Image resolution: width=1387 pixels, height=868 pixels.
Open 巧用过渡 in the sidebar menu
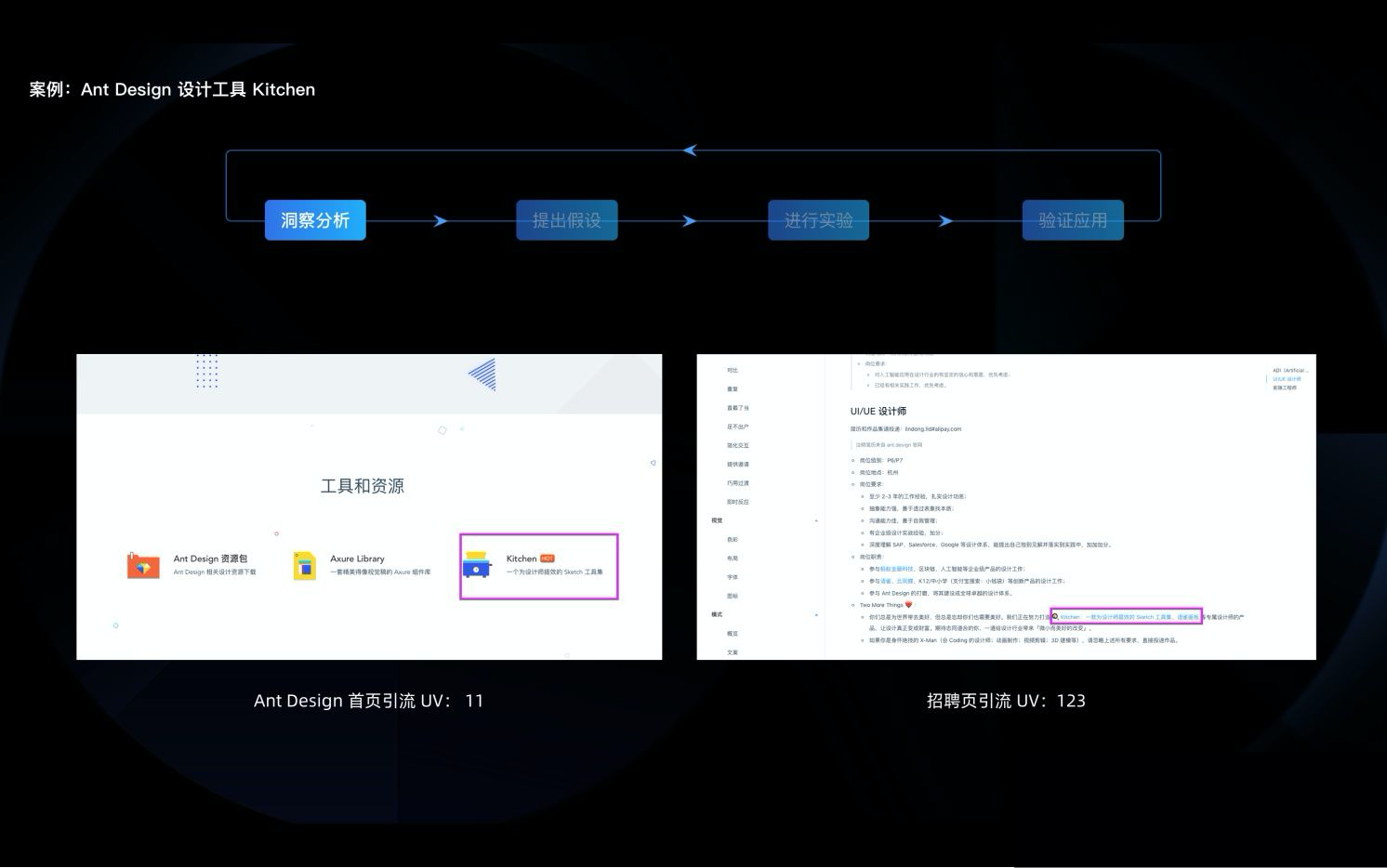tap(738, 483)
